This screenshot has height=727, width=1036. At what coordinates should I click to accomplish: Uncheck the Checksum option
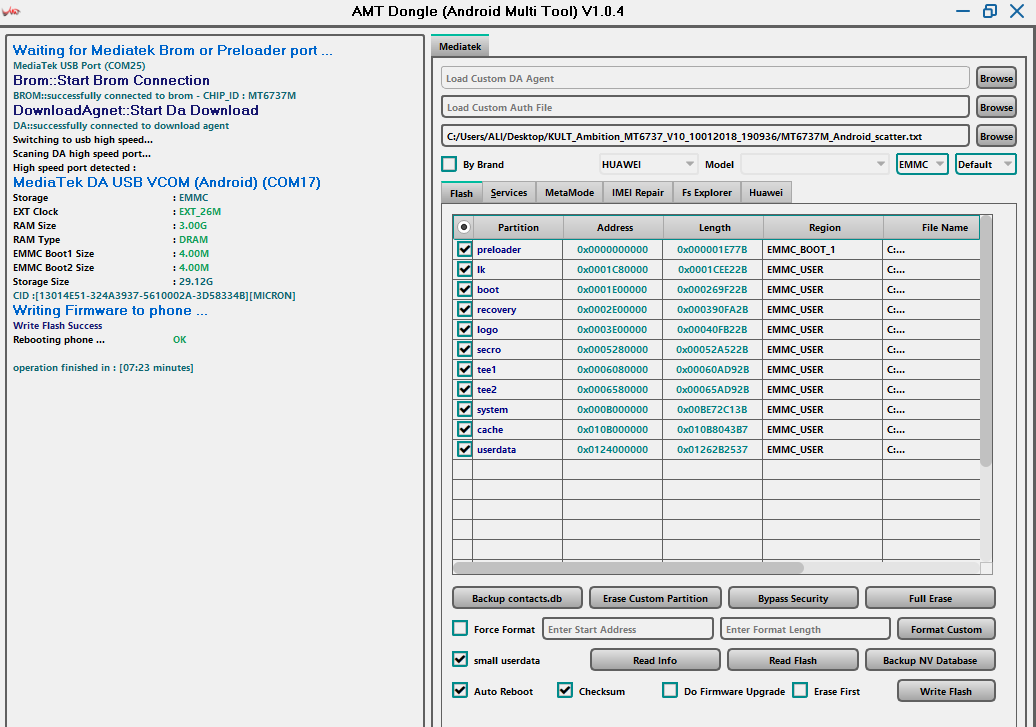point(565,690)
